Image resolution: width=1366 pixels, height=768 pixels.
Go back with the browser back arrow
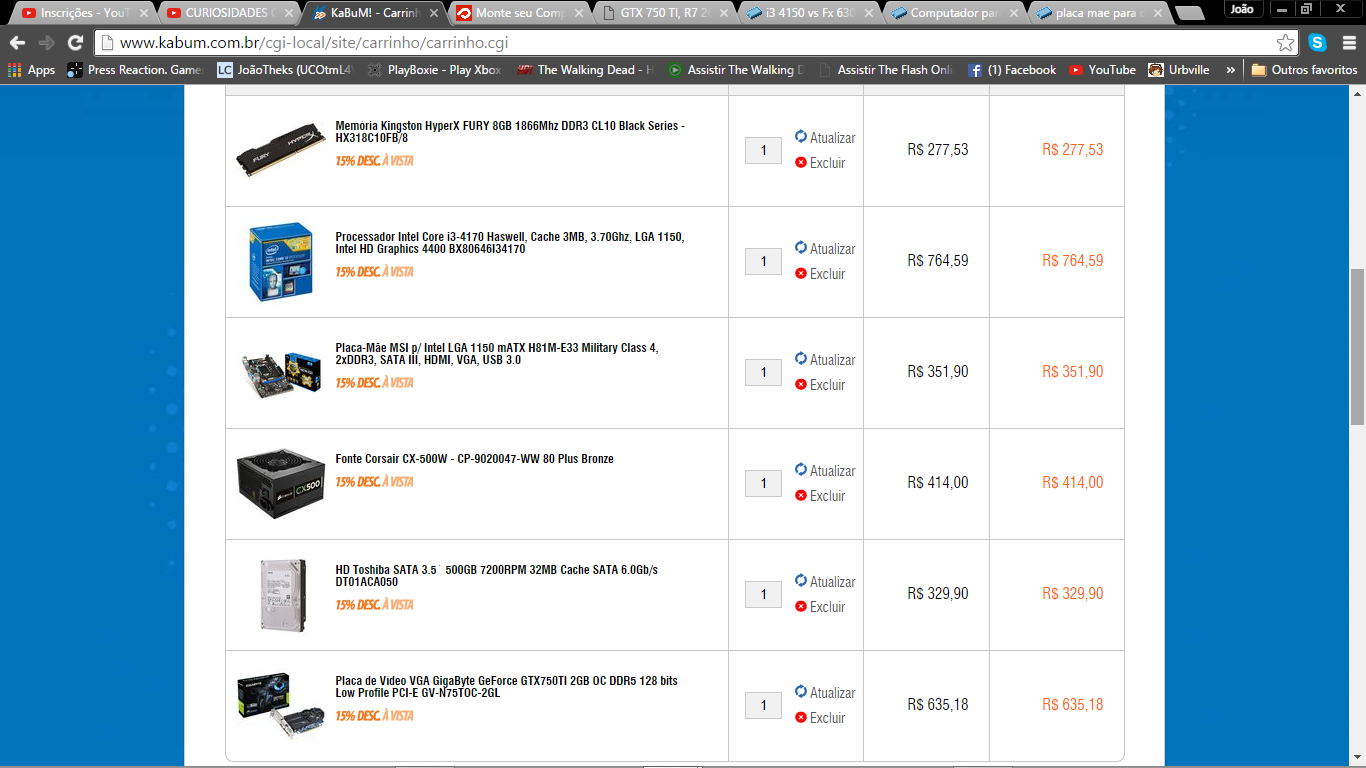coord(17,43)
